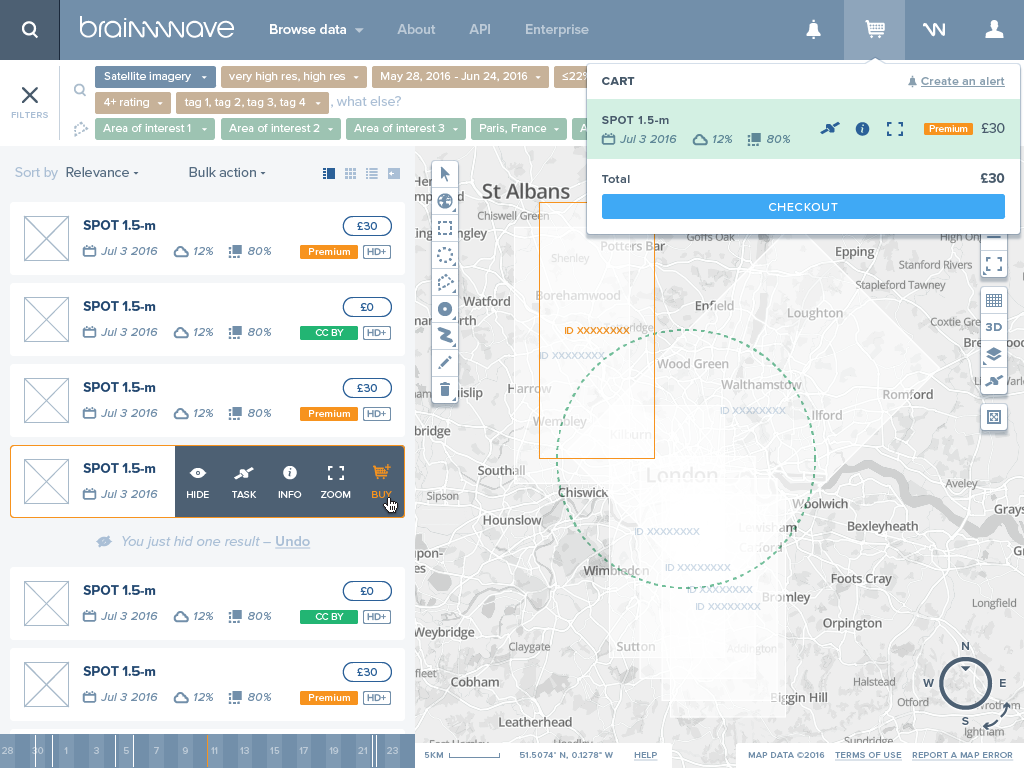Expand Area of interest 1 filter

(x=155, y=129)
